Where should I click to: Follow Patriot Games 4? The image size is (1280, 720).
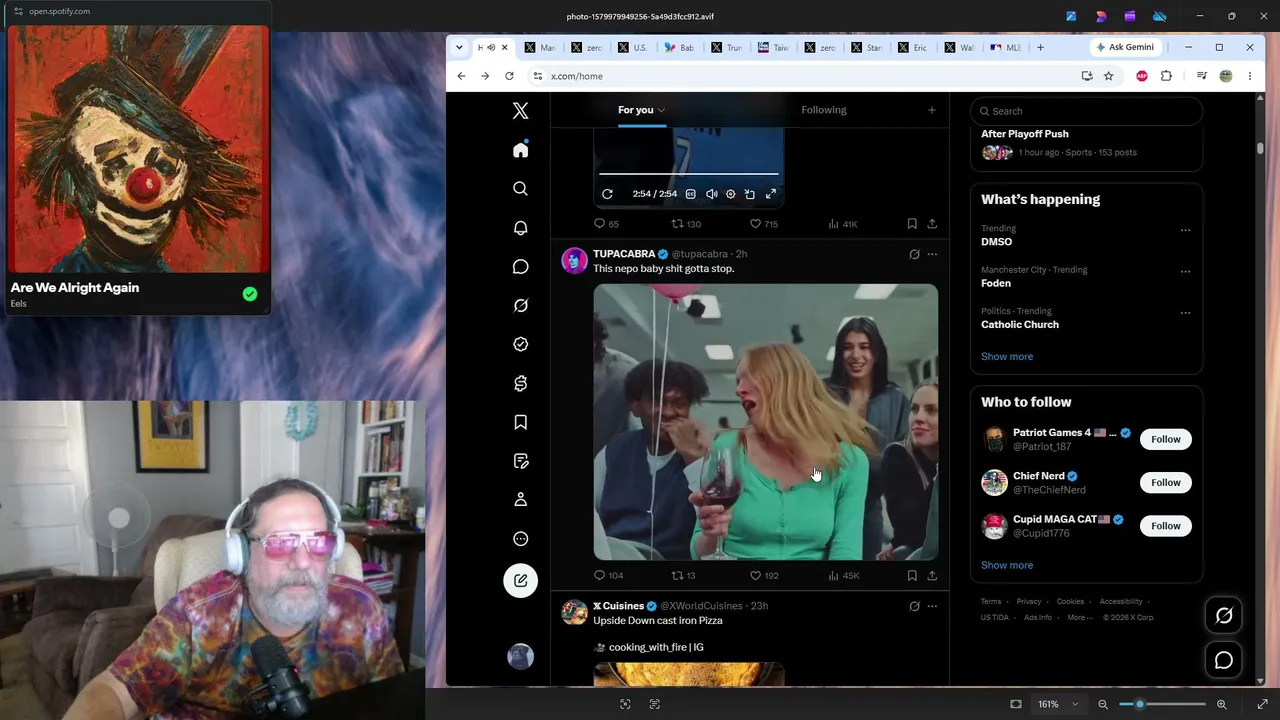tap(1166, 439)
